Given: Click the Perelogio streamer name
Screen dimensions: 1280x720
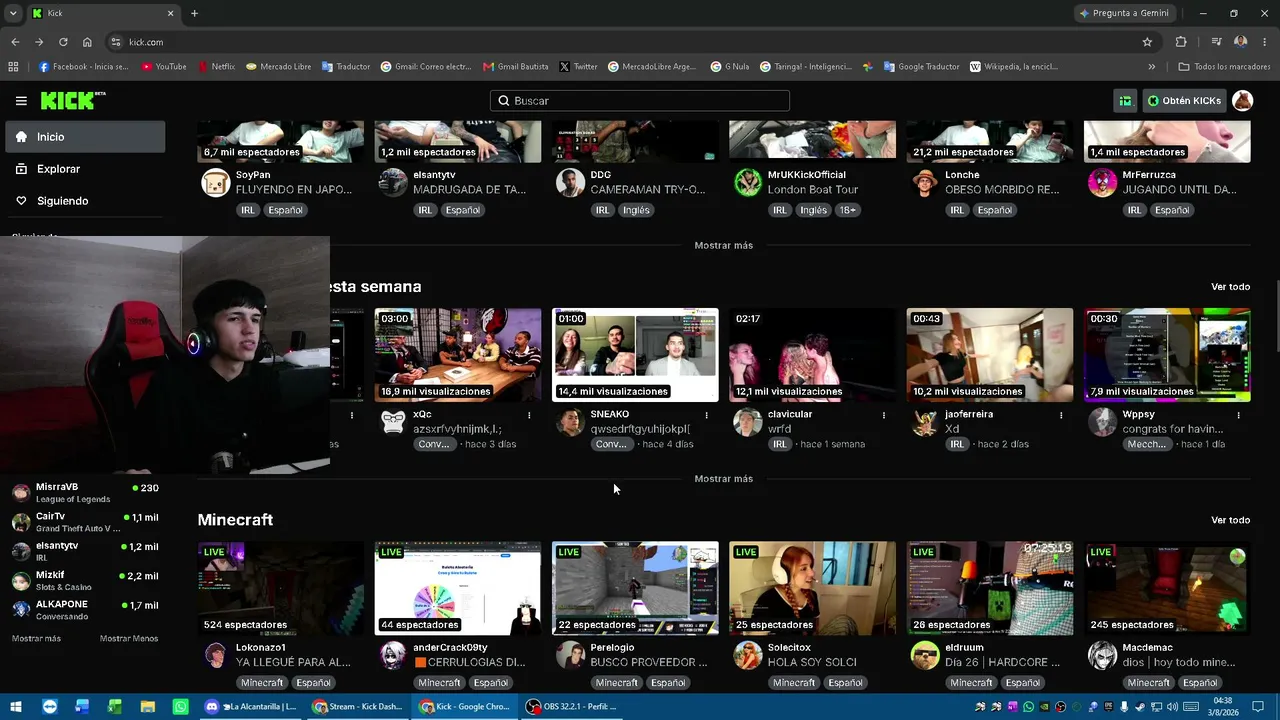Looking at the screenshot, I should coord(612,648).
